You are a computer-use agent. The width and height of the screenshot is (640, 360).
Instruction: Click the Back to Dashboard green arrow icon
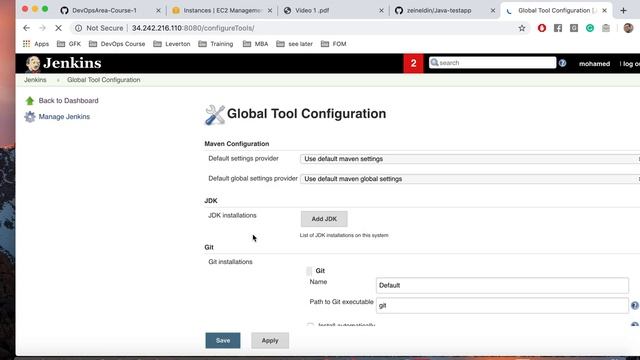[x=29, y=101]
